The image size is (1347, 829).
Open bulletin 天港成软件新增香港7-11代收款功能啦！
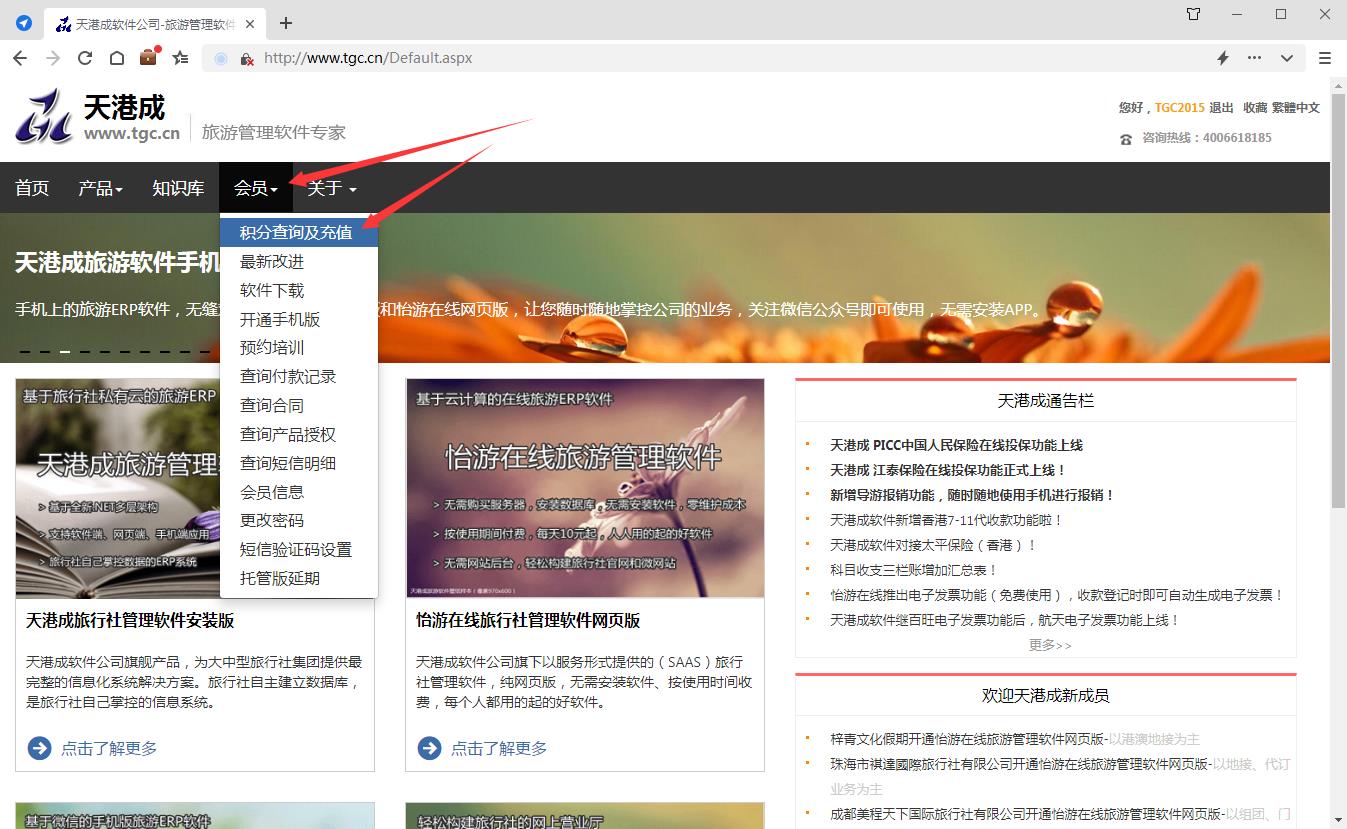tap(946, 520)
